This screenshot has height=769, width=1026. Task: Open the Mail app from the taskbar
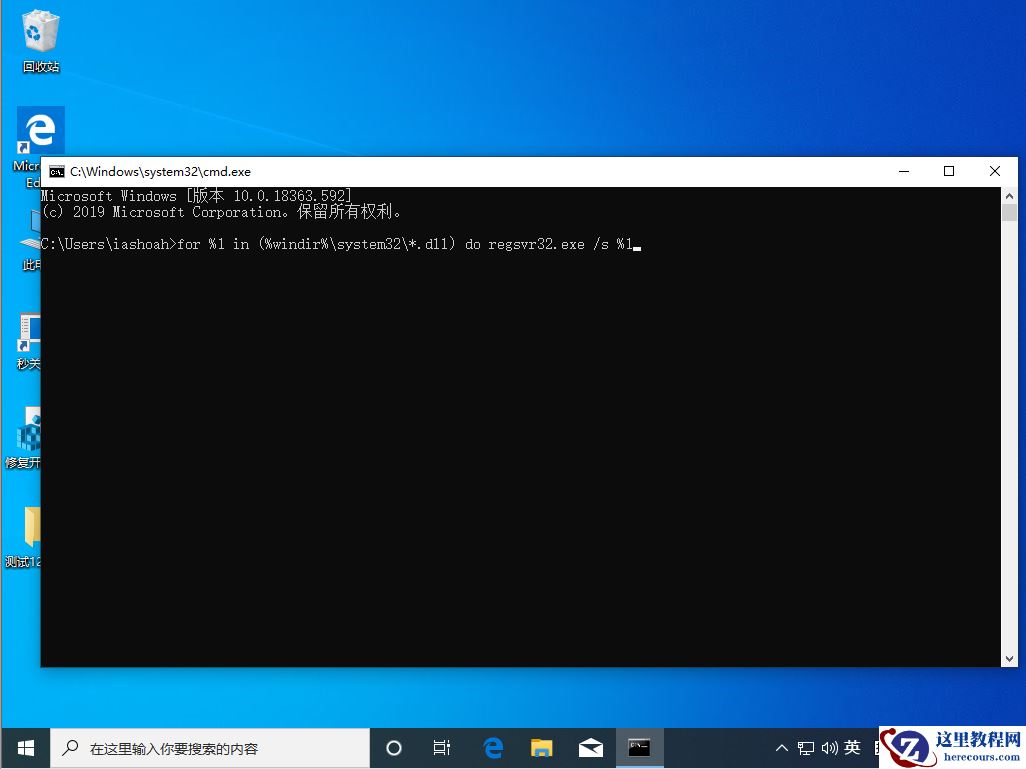(590, 747)
